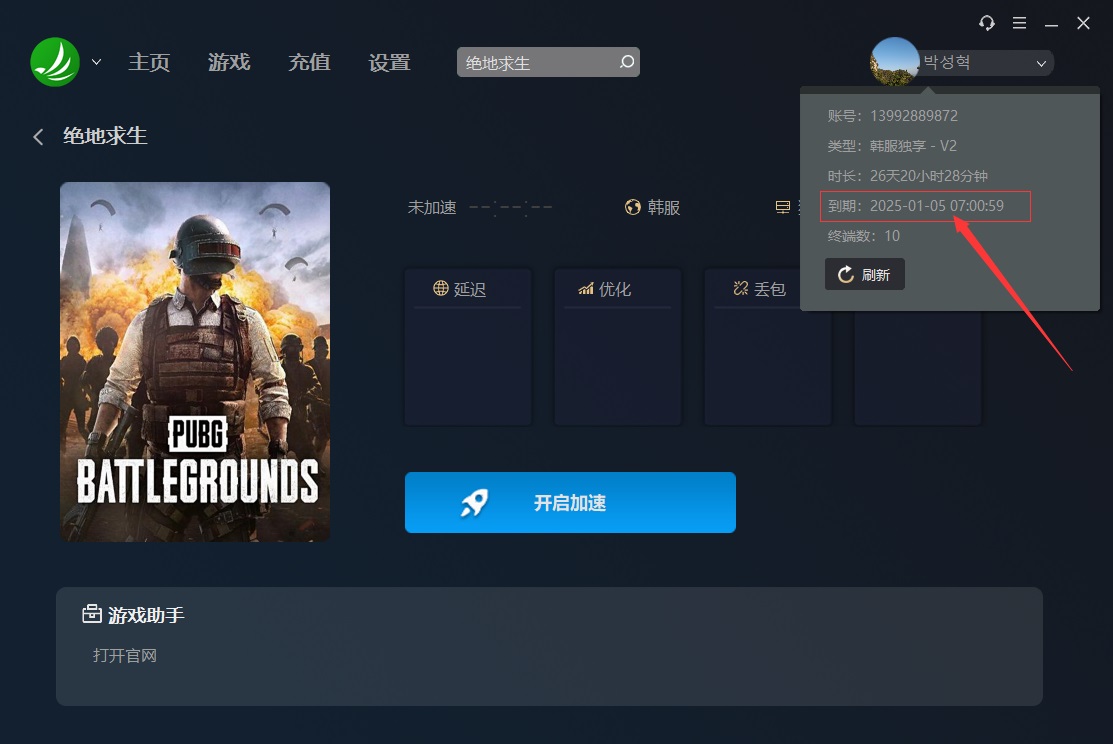The height and width of the screenshot is (744, 1113).
Task: Click the username 박성혁
Action: pyautogui.click(x=947, y=62)
